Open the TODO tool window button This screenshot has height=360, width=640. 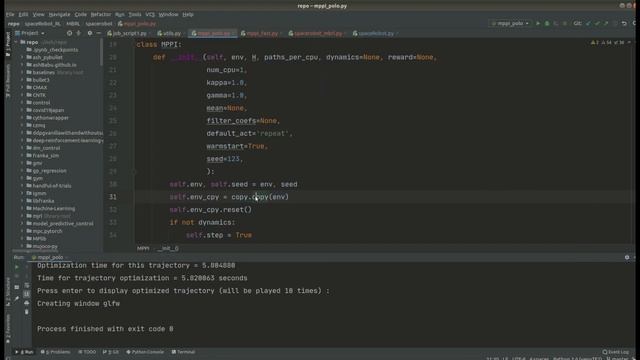(87, 352)
